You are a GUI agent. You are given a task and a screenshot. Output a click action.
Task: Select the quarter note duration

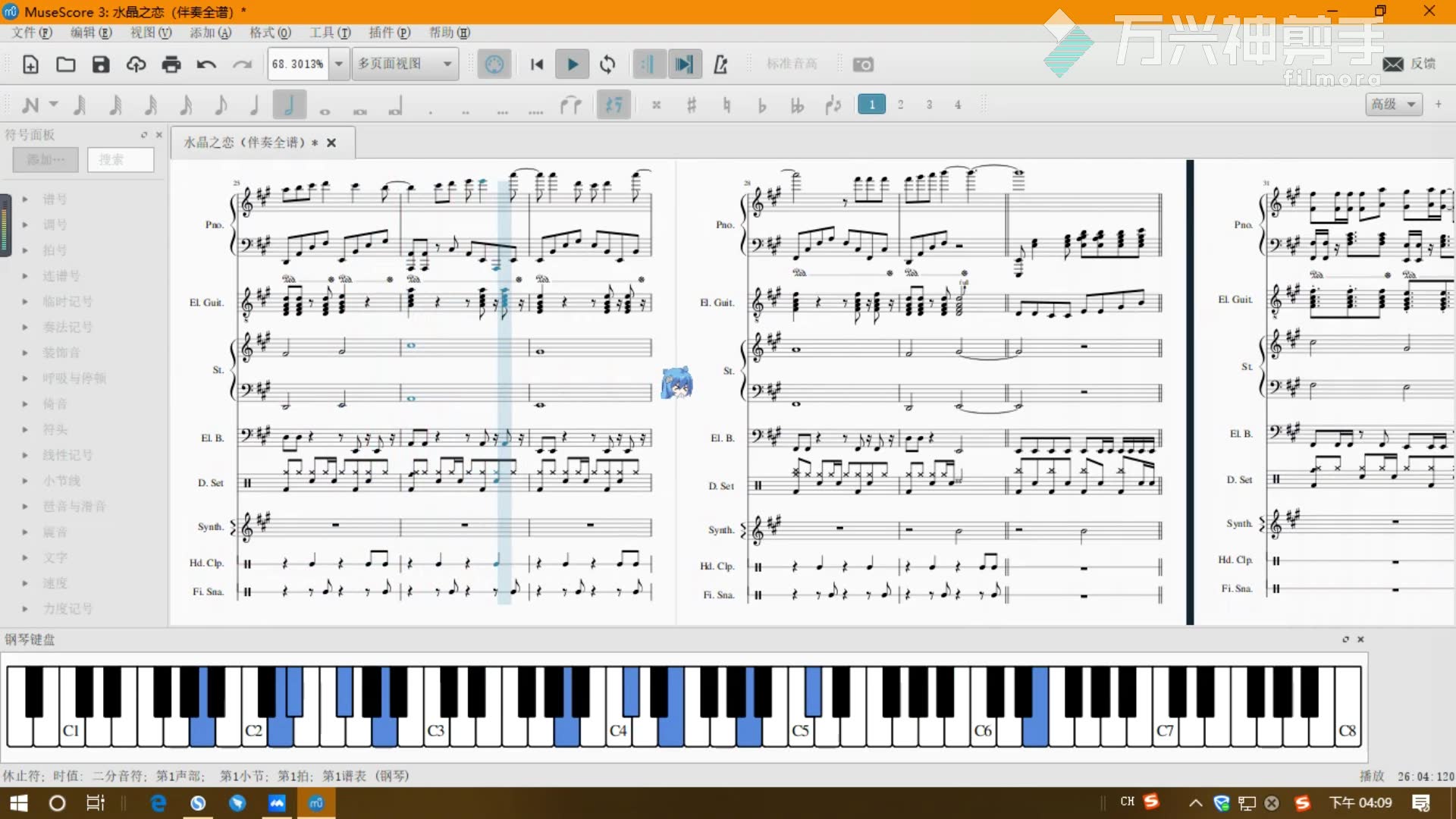point(255,105)
